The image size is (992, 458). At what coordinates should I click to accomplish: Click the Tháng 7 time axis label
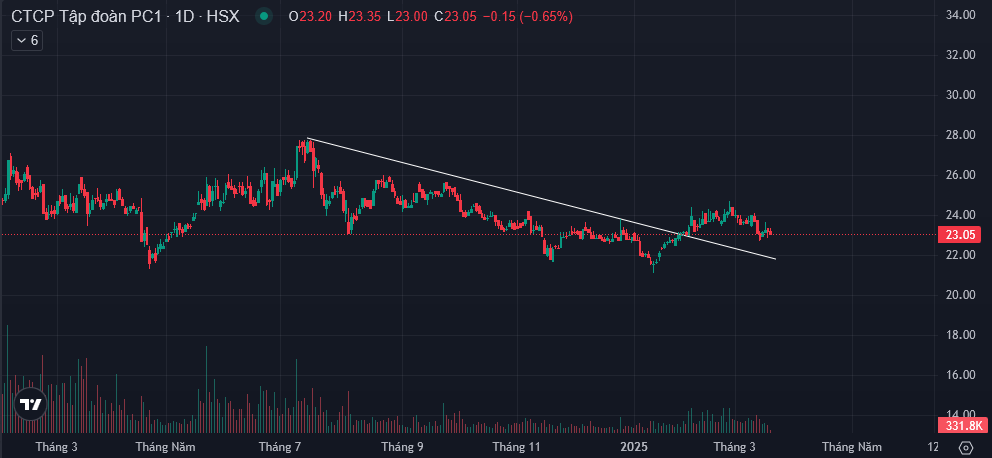click(x=280, y=447)
